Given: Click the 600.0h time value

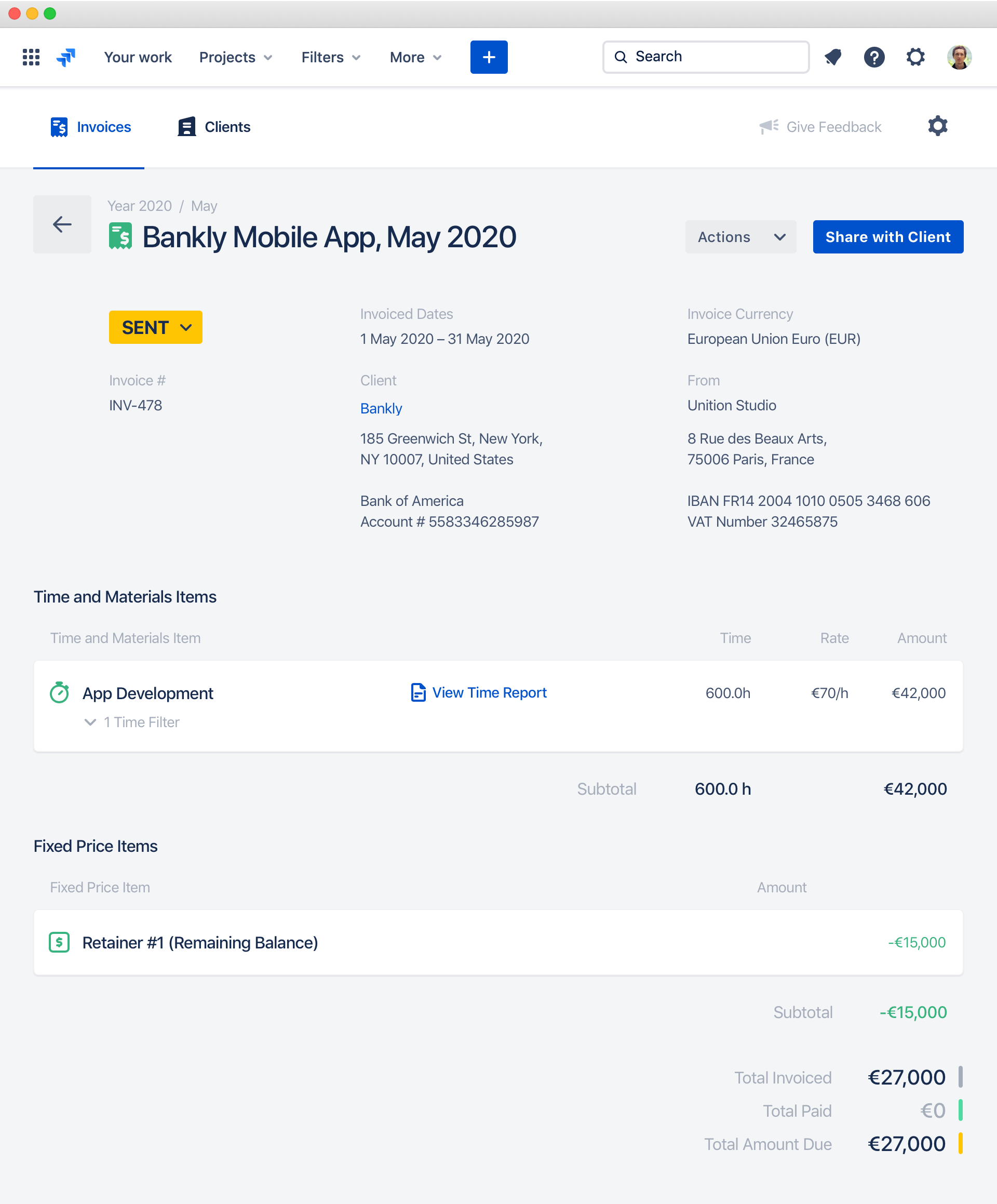Looking at the screenshot, I should click(x=727, y=693).
